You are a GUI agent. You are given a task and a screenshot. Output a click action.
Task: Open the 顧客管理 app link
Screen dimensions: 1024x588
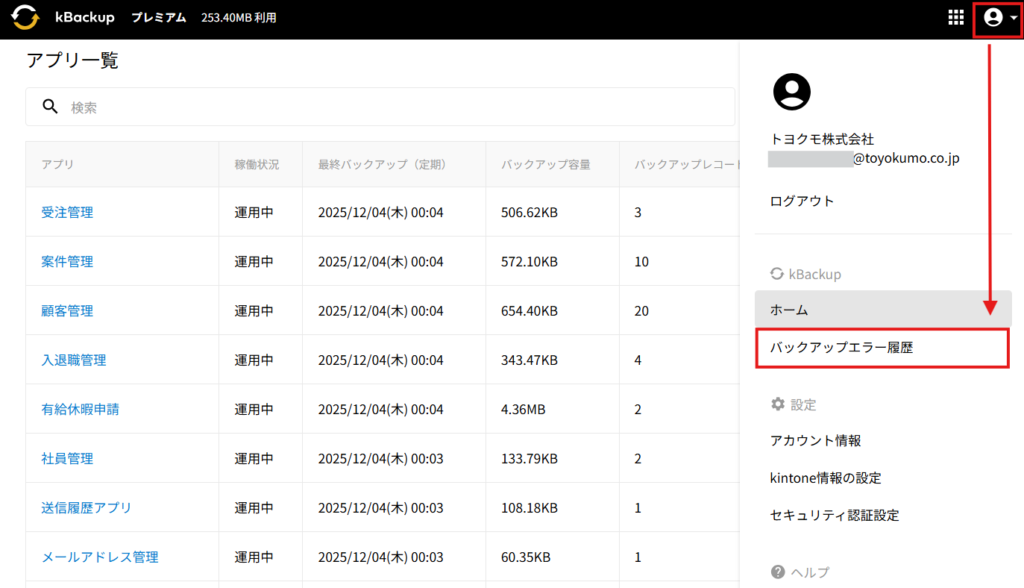click(x=67, y=311)
